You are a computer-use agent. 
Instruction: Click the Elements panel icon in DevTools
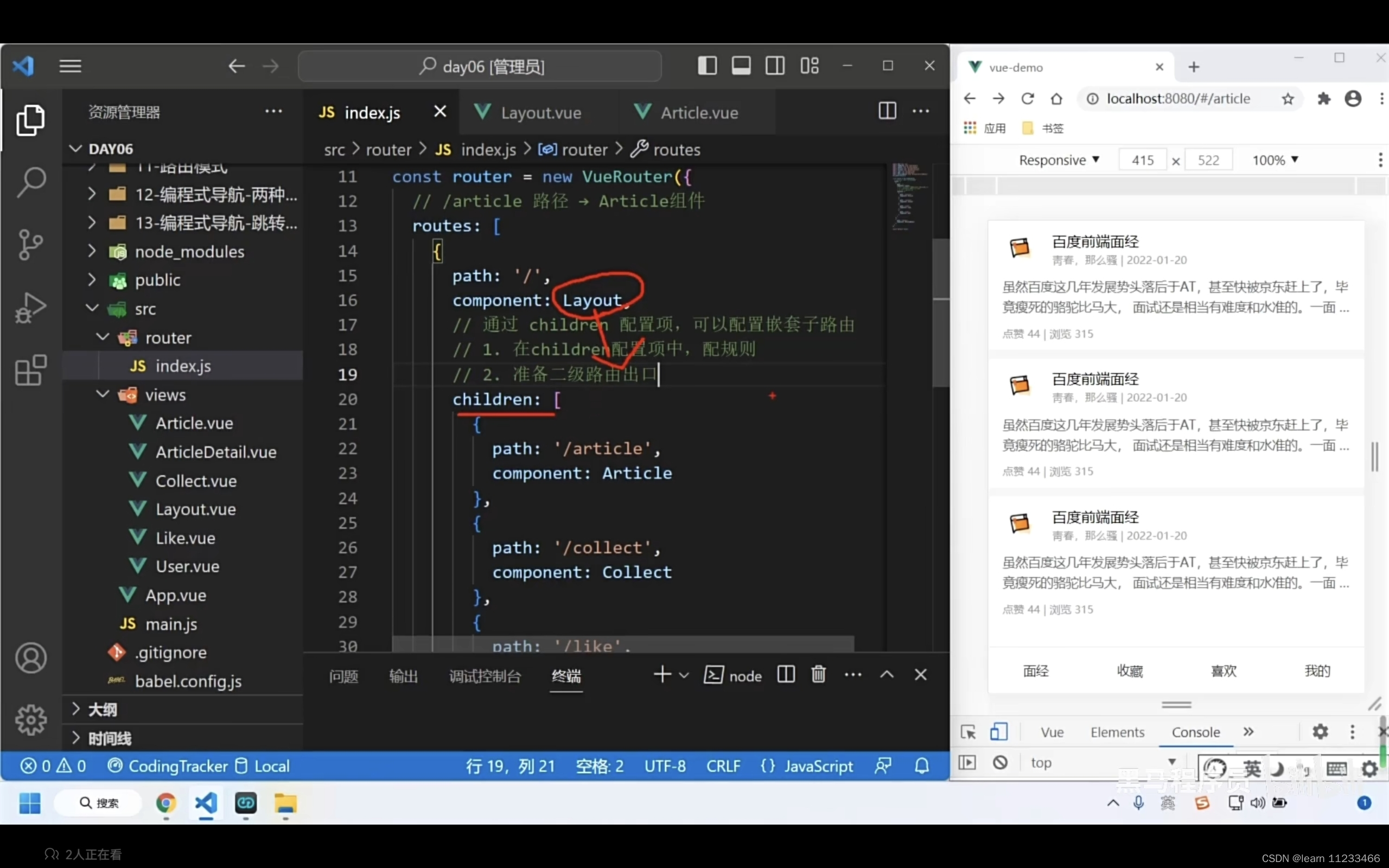pos(1116,731)
